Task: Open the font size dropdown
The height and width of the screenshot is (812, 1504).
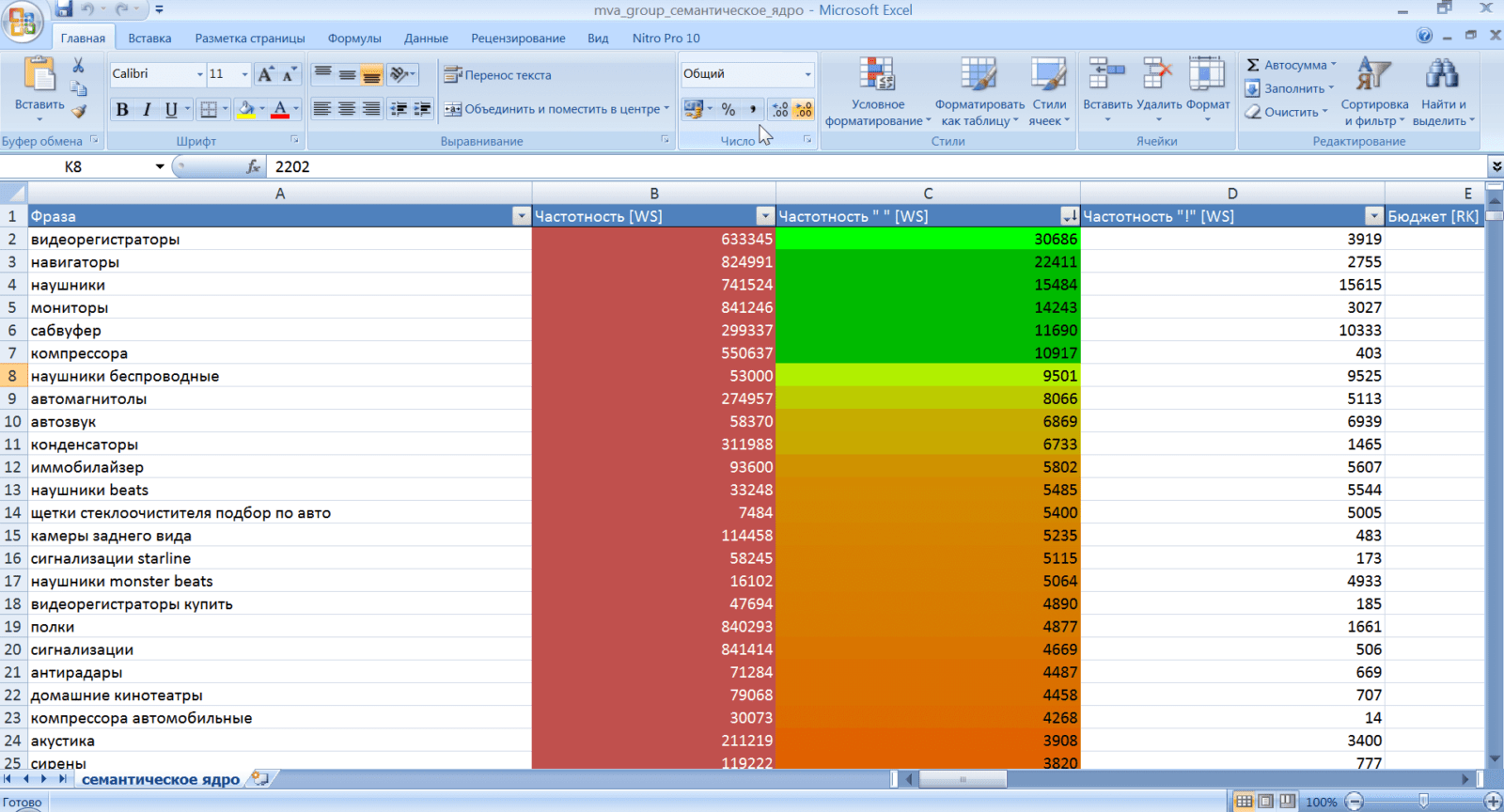Action: (244, 74)
